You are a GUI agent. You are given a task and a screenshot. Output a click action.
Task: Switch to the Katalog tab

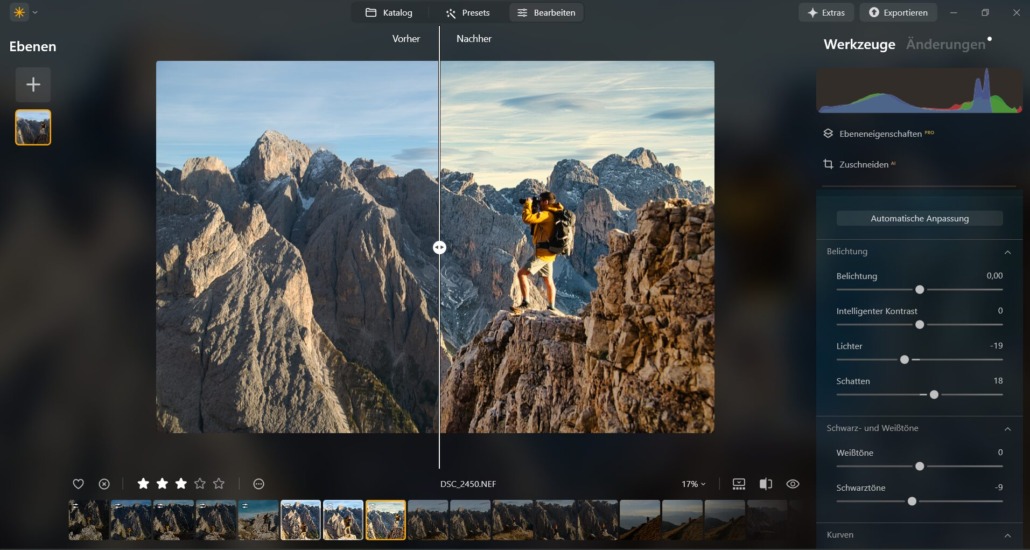(388, 13)
